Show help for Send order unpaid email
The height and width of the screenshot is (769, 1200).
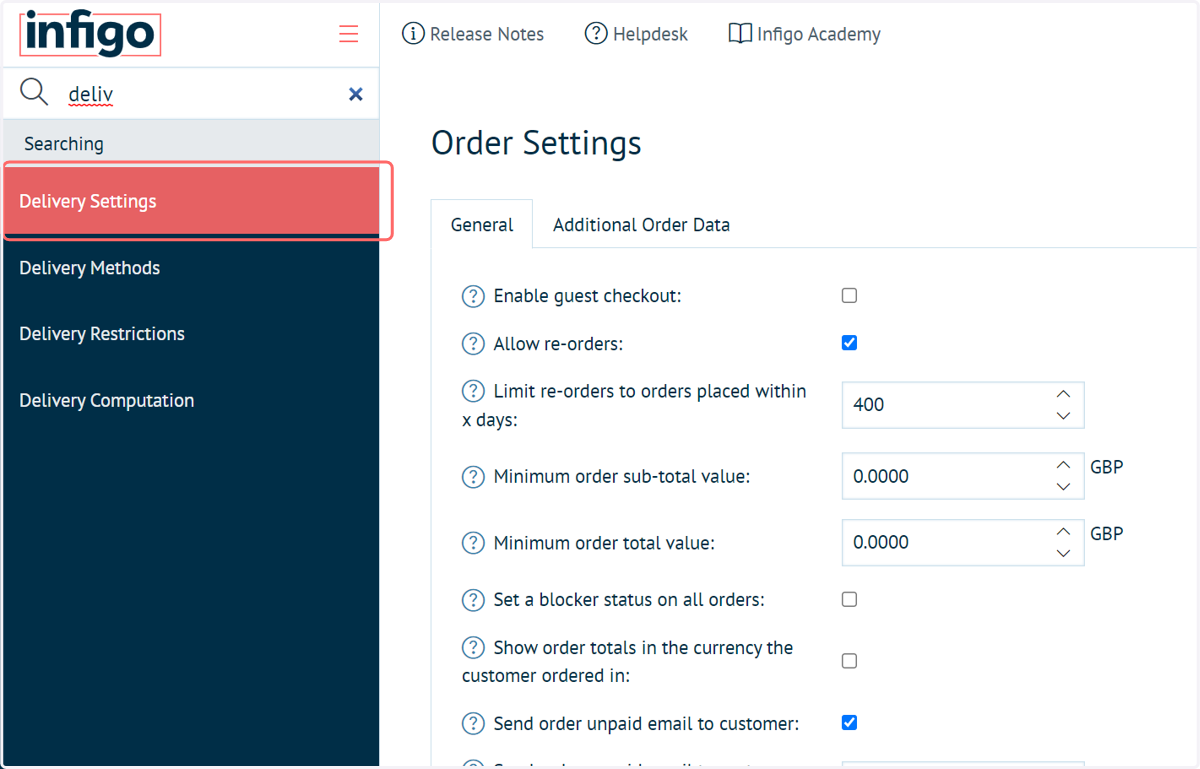pos(473,723)
